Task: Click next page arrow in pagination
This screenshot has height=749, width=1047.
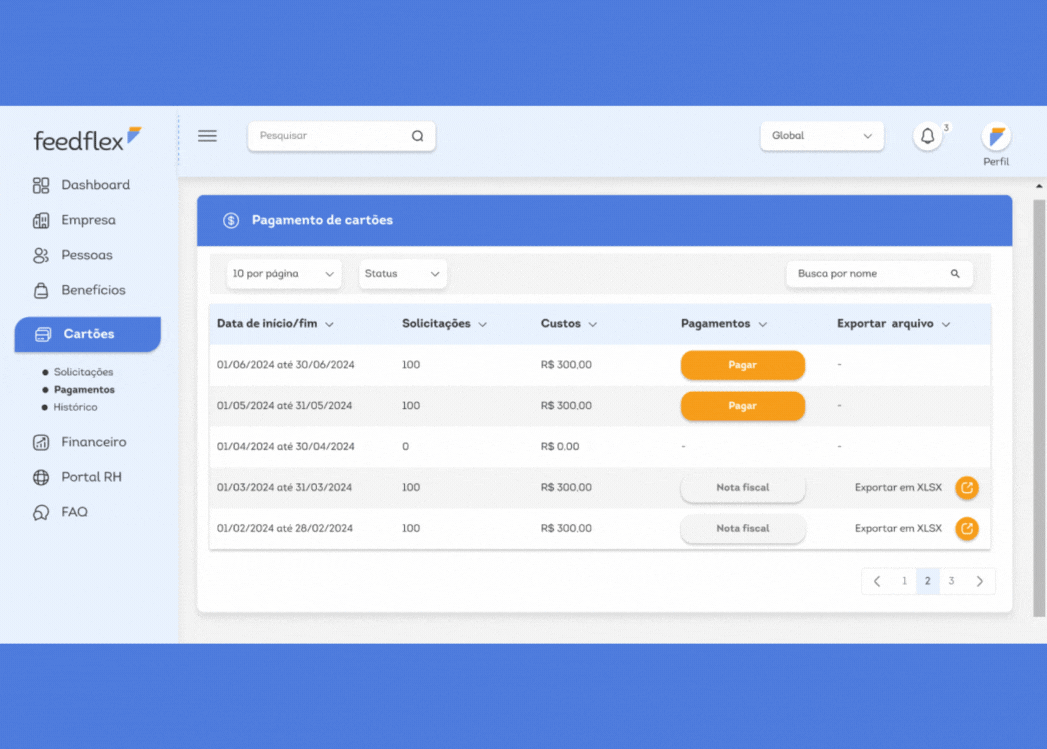Action: click(x=979, y=581)
